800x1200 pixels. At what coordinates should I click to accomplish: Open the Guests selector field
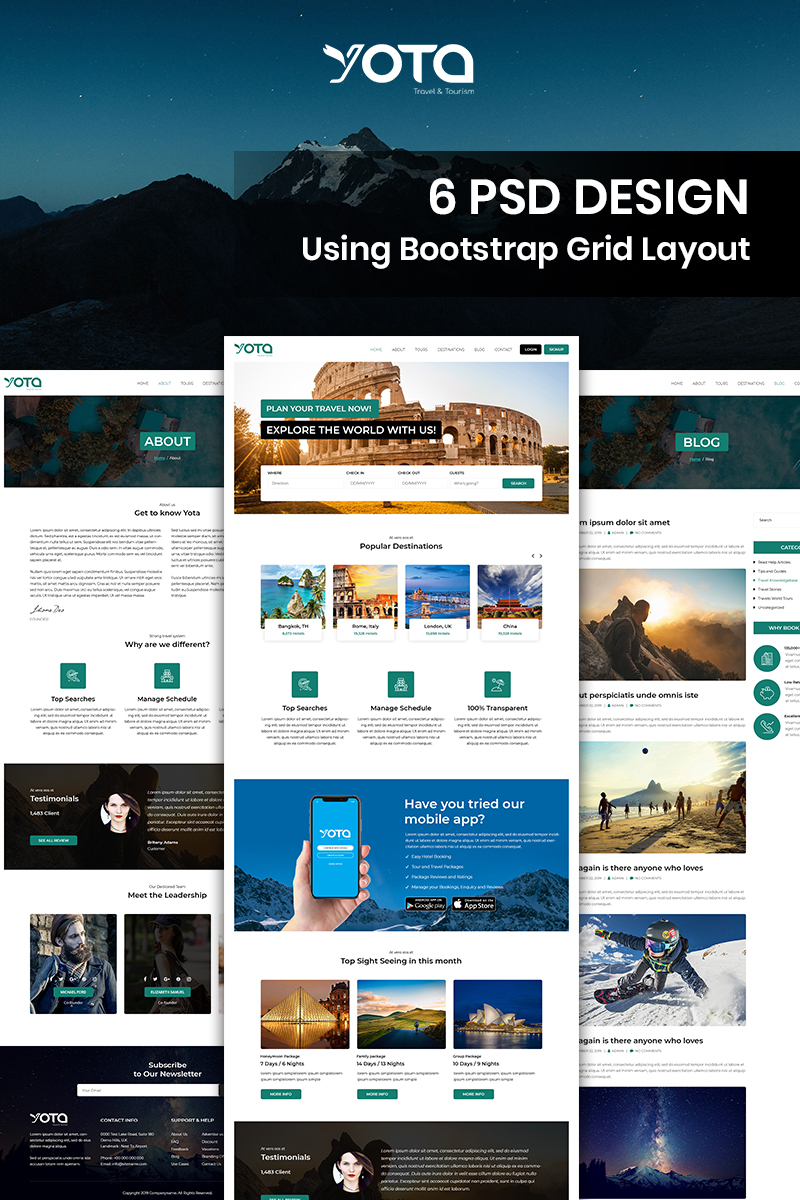471,483
